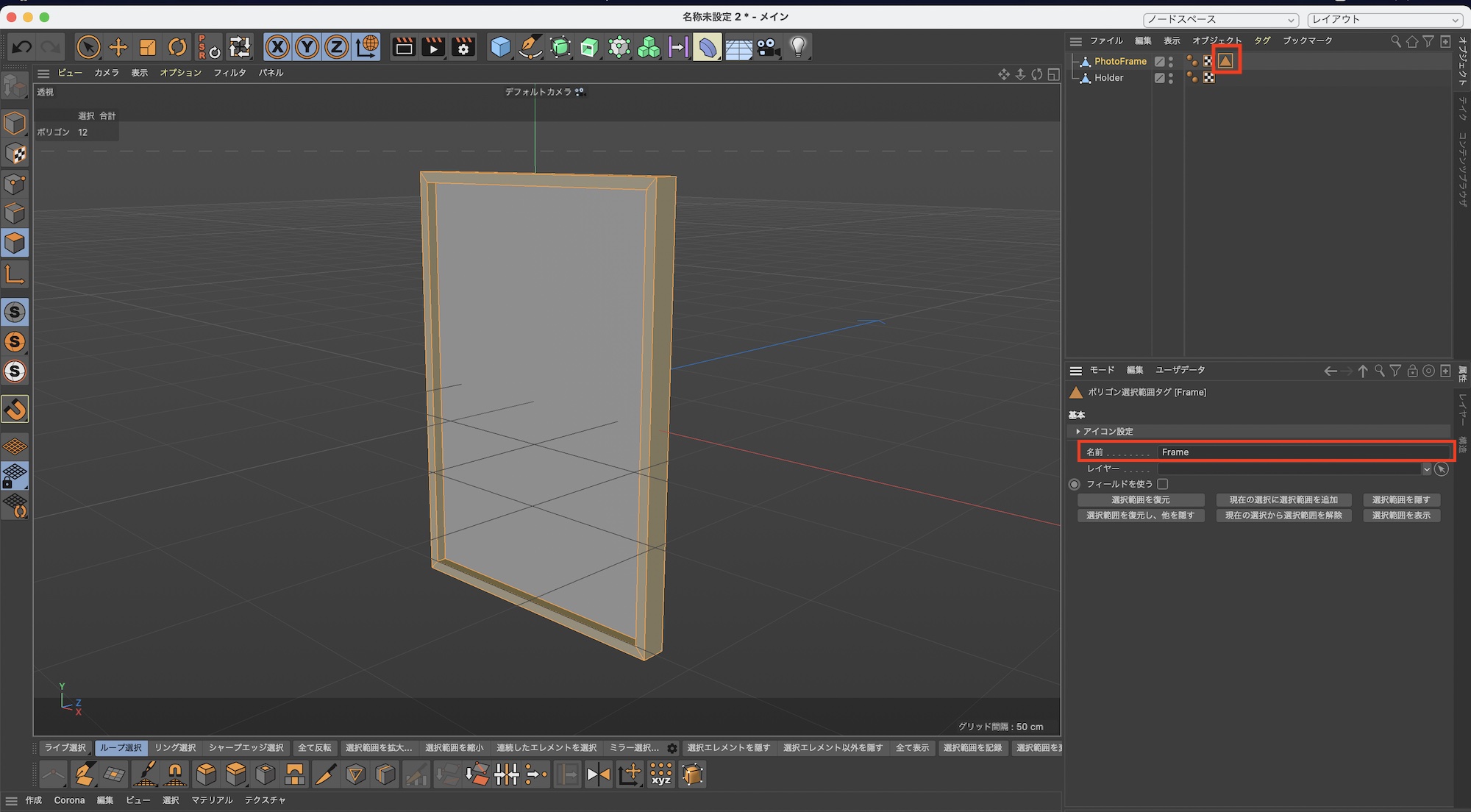Select the Holder object in tree
Screen dimensions: 1471x812
coord(1108,78)
